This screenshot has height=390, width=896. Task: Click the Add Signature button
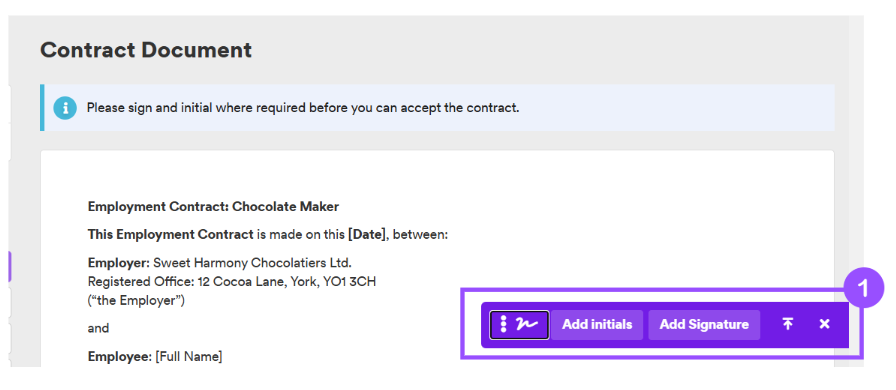pyautogui.click(x=704, y=325)
